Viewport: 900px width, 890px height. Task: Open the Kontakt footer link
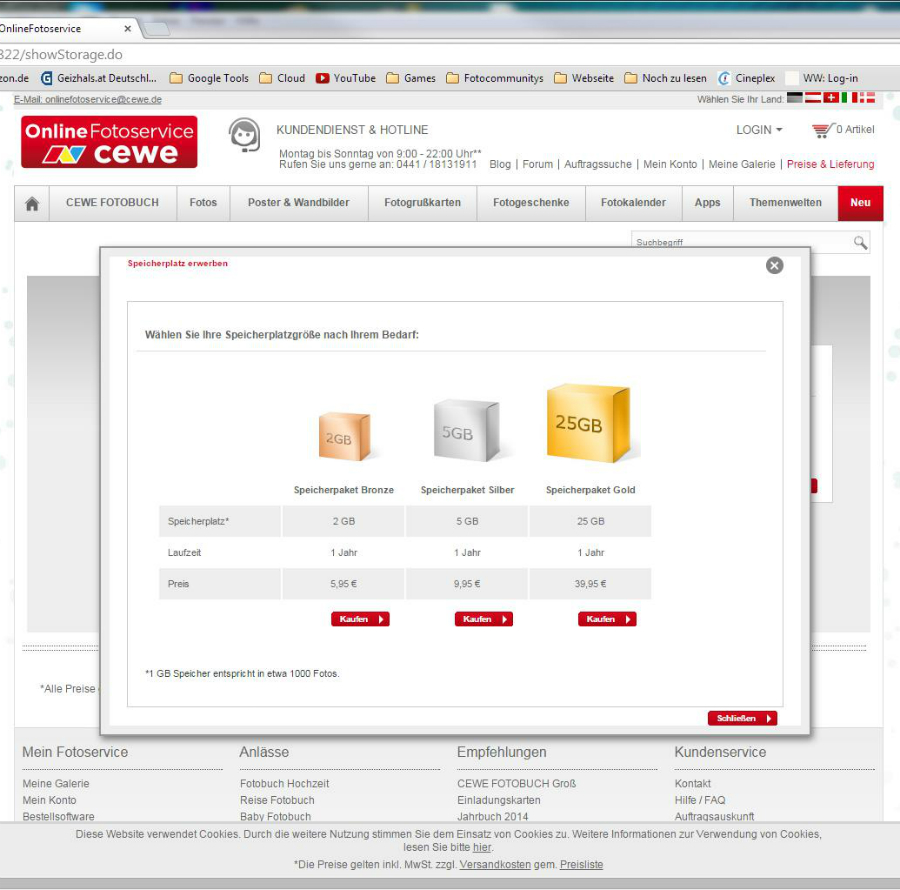coord(693,784)
